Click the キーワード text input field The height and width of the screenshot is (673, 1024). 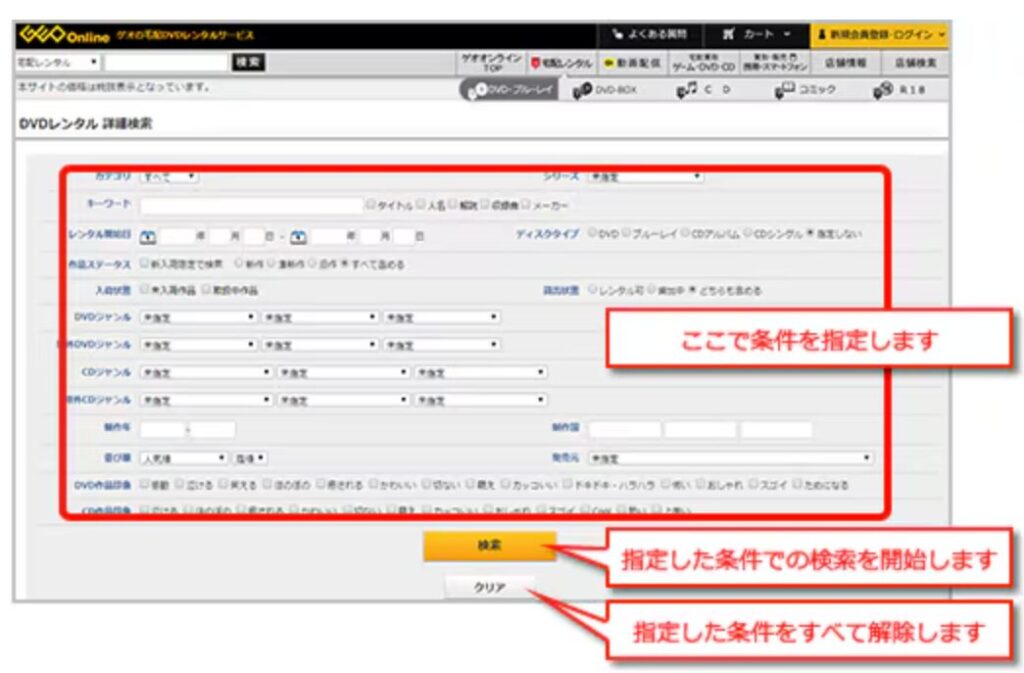tap(251, 205)
